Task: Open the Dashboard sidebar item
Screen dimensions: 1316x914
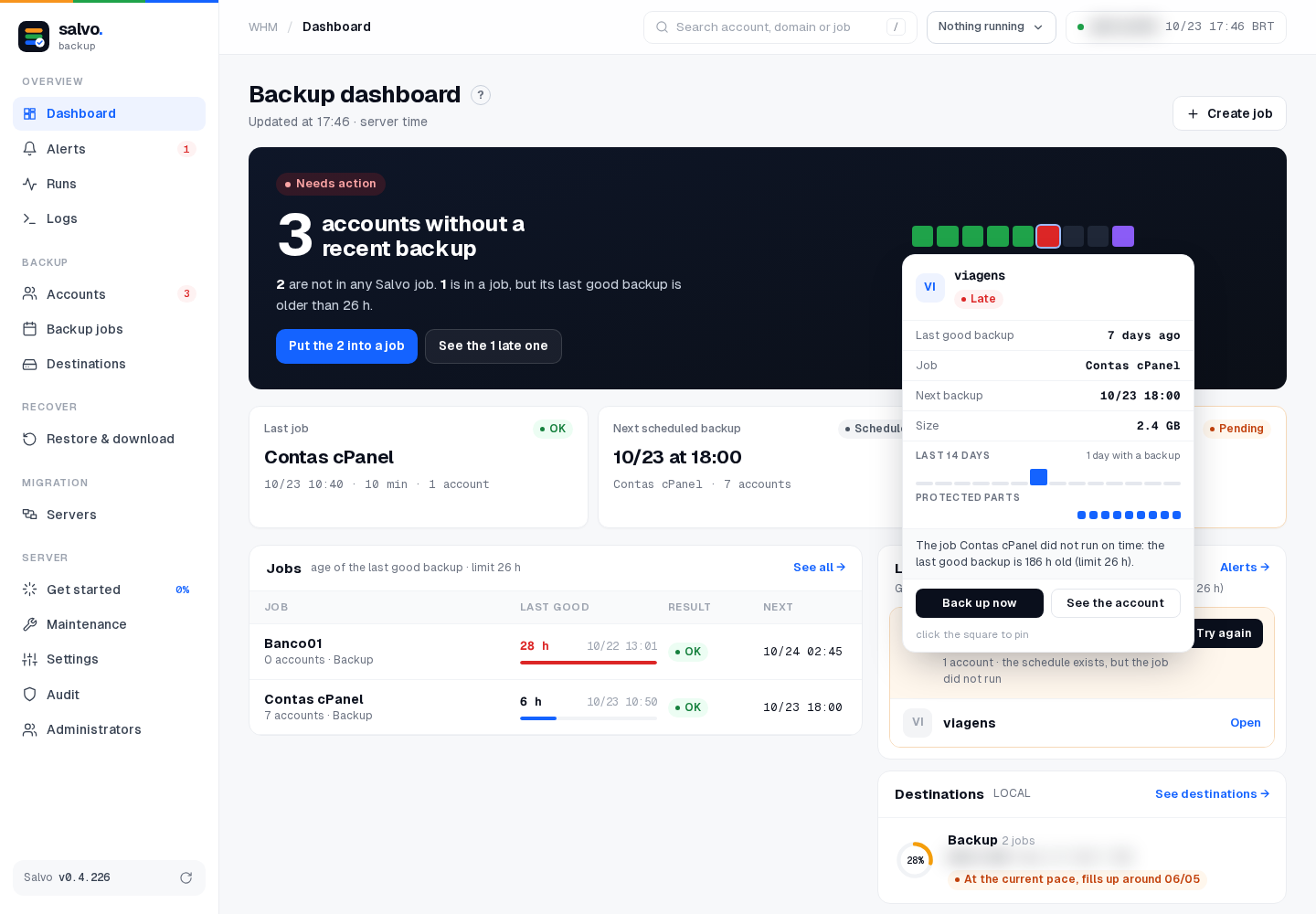Action: pyautogui.click(x=109, y=113)
